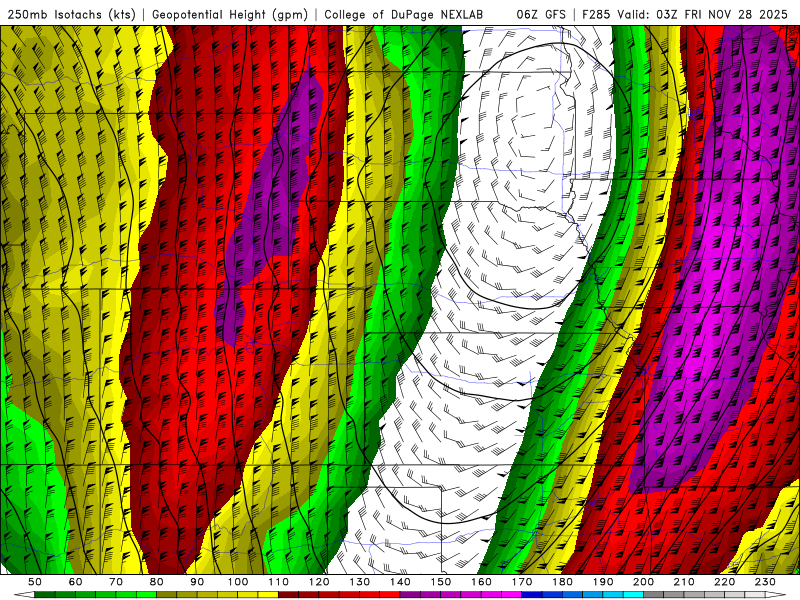Select the legend value 120

click(319, 582)
